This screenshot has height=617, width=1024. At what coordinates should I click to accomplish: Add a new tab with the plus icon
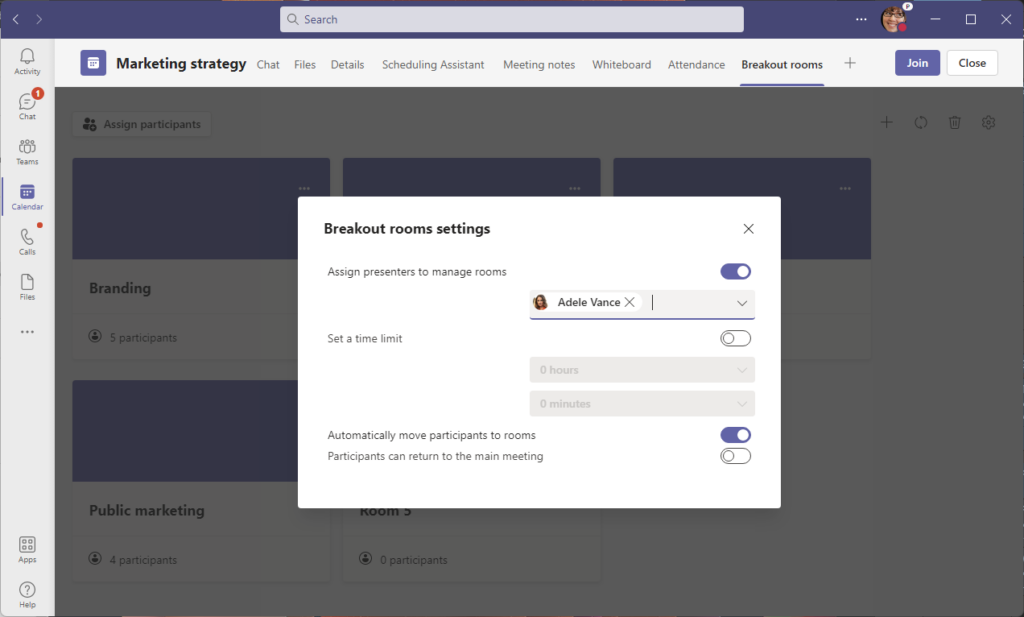pyautogui.click(x=850, y=63)
